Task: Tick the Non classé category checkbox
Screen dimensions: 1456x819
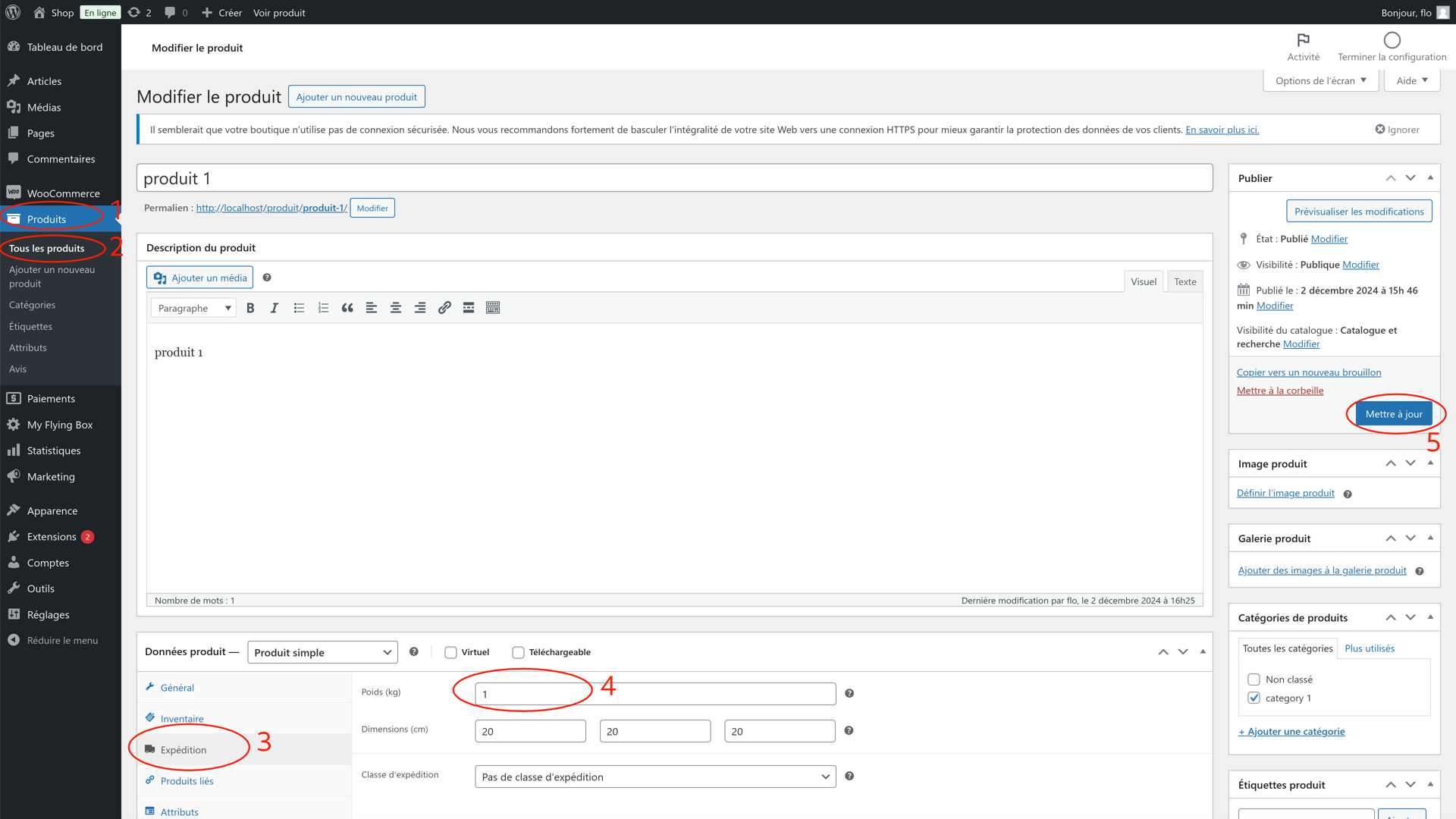Action: click(1254, 679)
